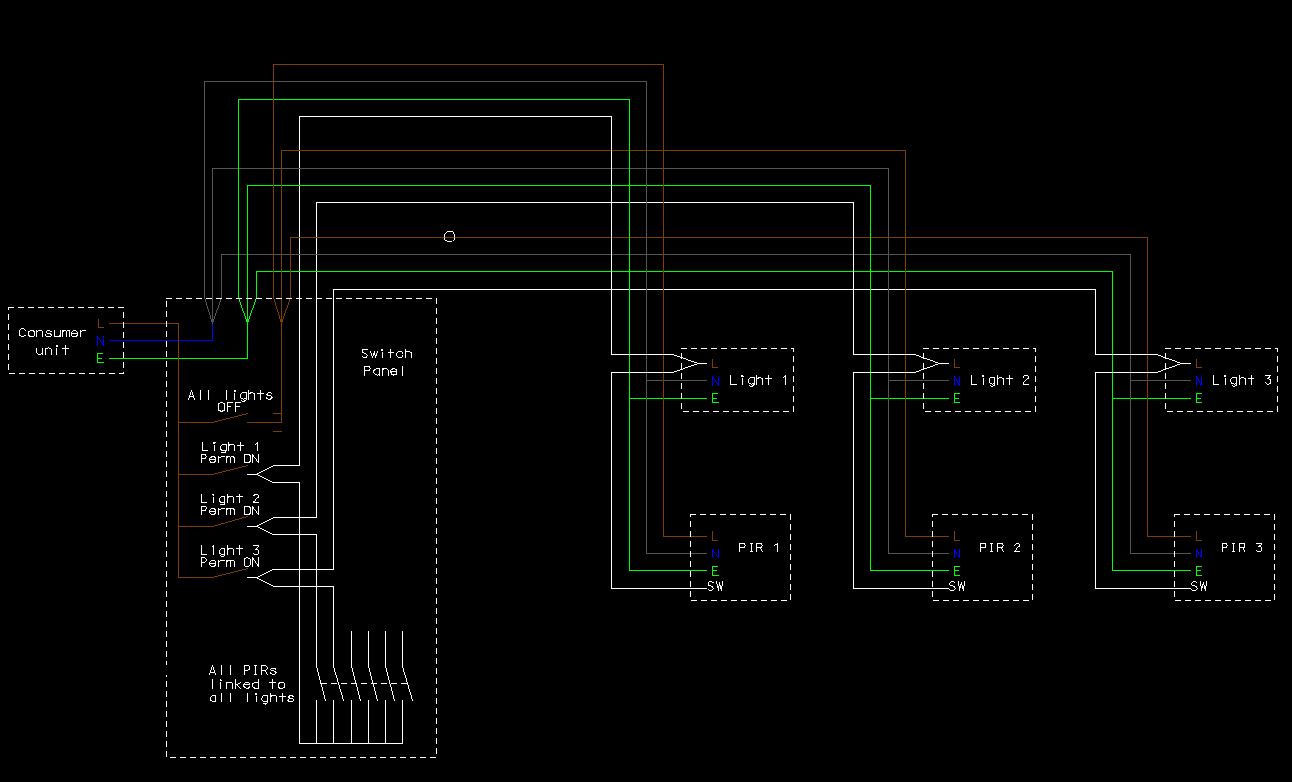Select the small circle on brown wire
1292x782 pixels.
(x=449, y=237)
